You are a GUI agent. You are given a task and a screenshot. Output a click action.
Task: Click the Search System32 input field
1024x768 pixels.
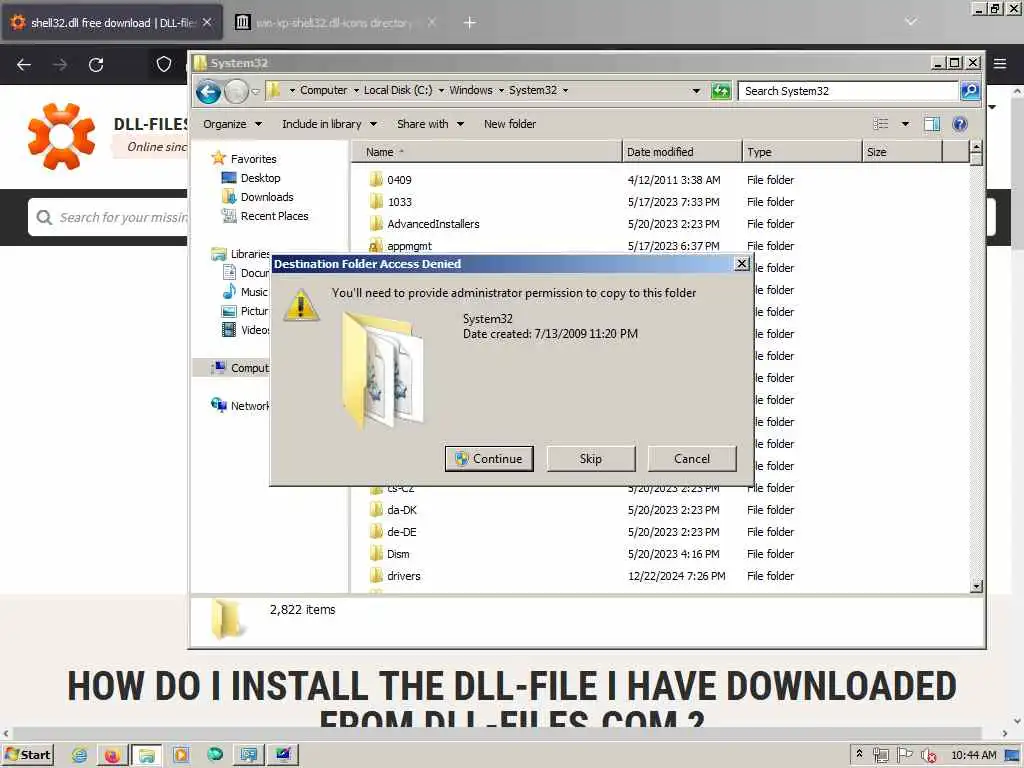click(848, 91)
